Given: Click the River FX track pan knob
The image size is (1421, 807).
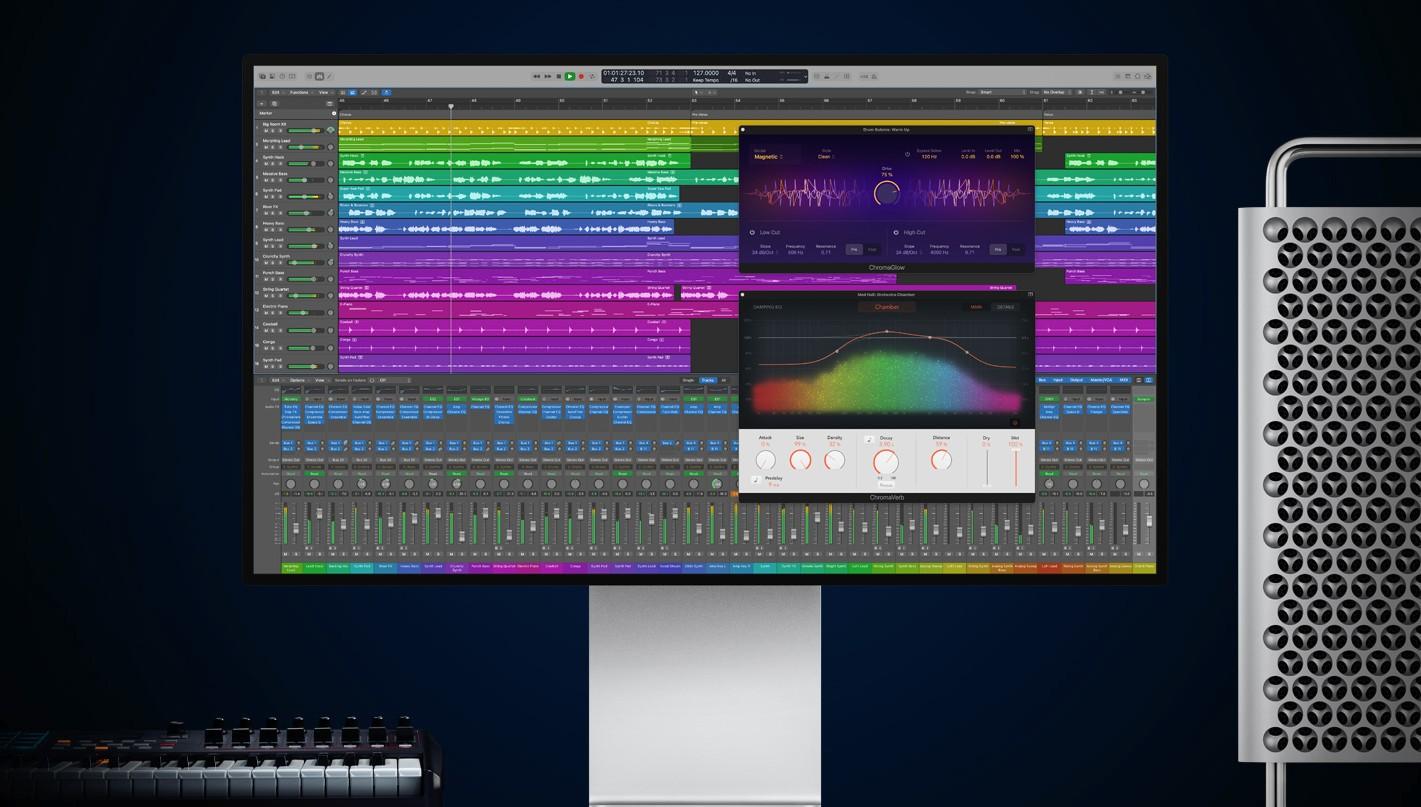Looking at the screenshot, I should pyautogui.click(x=330, y=213).
